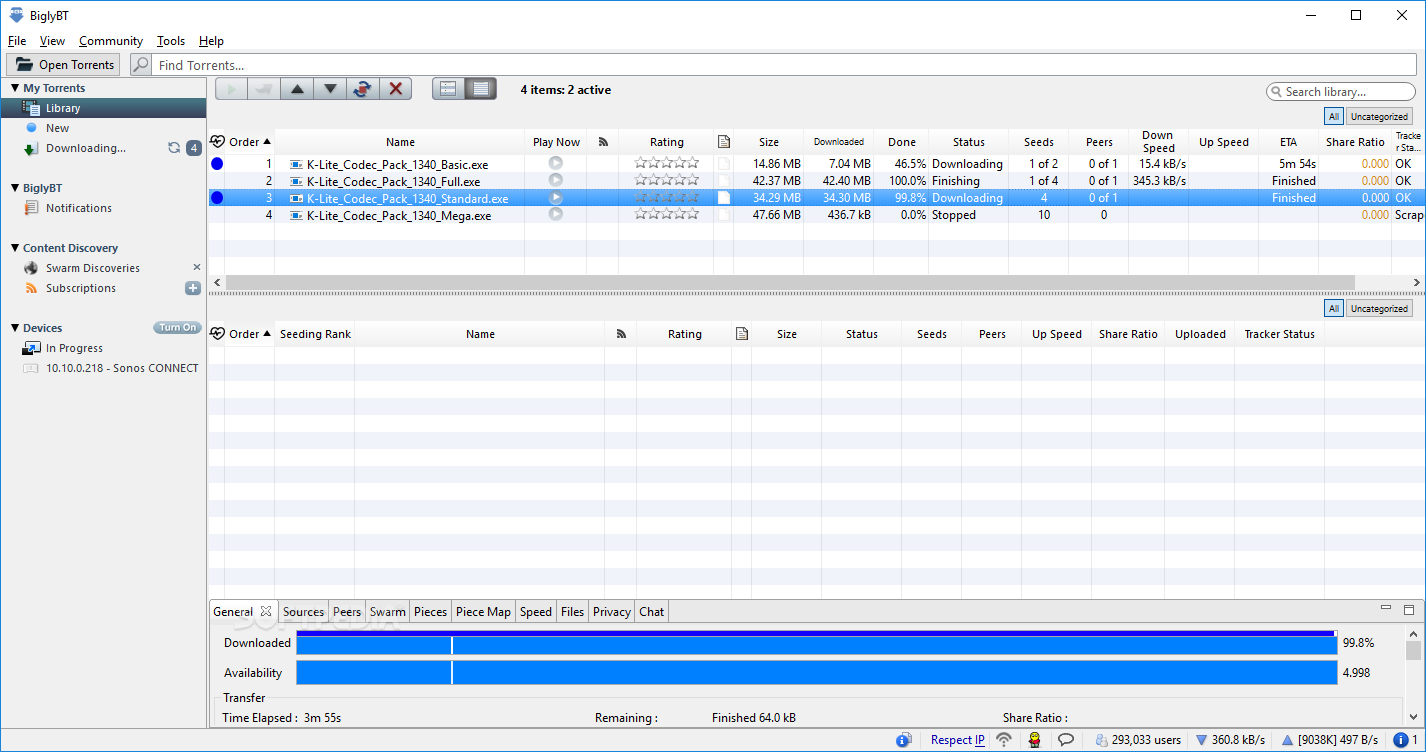Open Swarm Discoveries in the sidebar
Image resolution: width=1426 pixels, height=752 pixels.
pyautogui.click(x=92, y=268)
